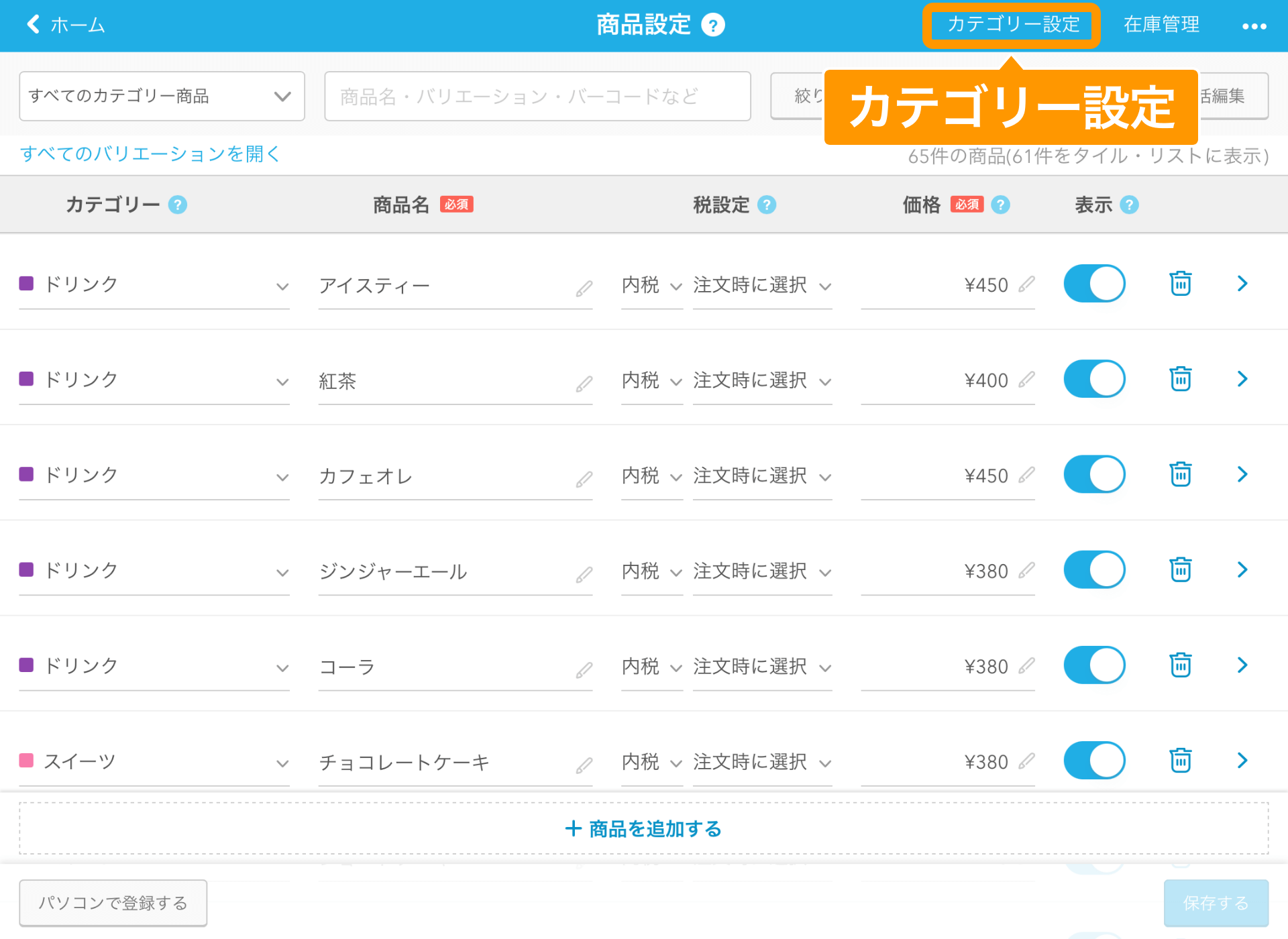Click 商品を追加する button
This screenshot has width=1288, height=939.
coord(644,828)
